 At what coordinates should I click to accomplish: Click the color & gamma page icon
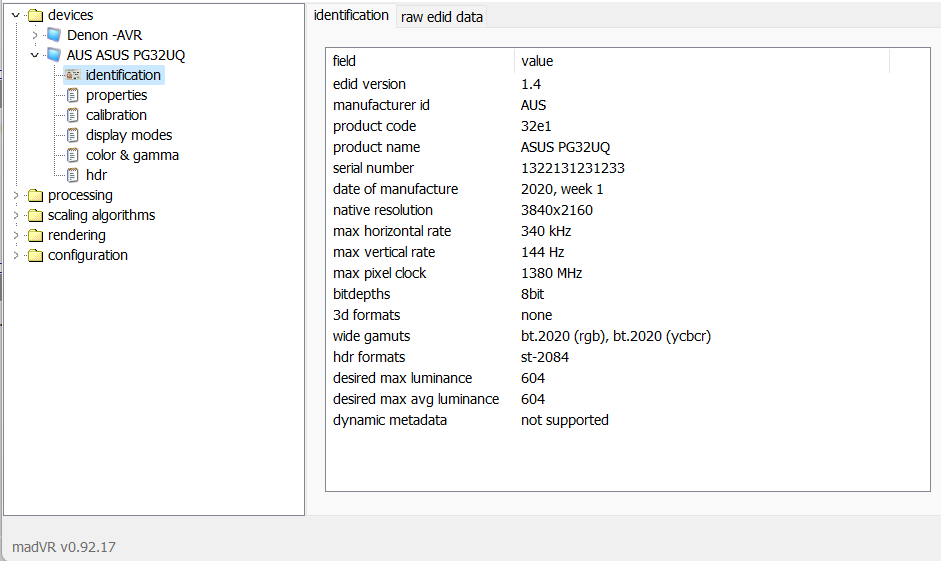click(x=73, y=155)
